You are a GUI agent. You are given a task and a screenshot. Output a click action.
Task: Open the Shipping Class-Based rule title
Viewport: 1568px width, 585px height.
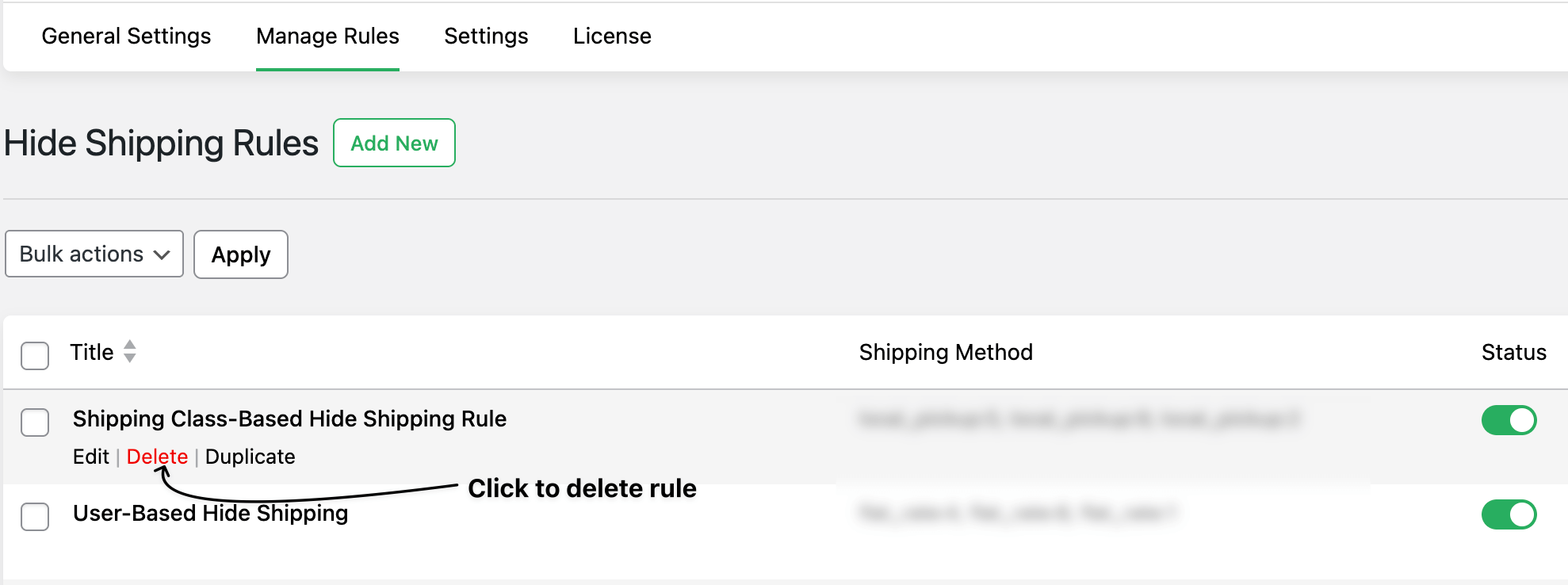click(x=289, y=419)
